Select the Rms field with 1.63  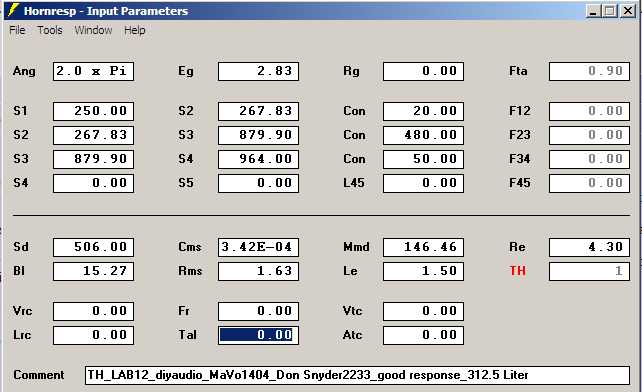(258, 271)
